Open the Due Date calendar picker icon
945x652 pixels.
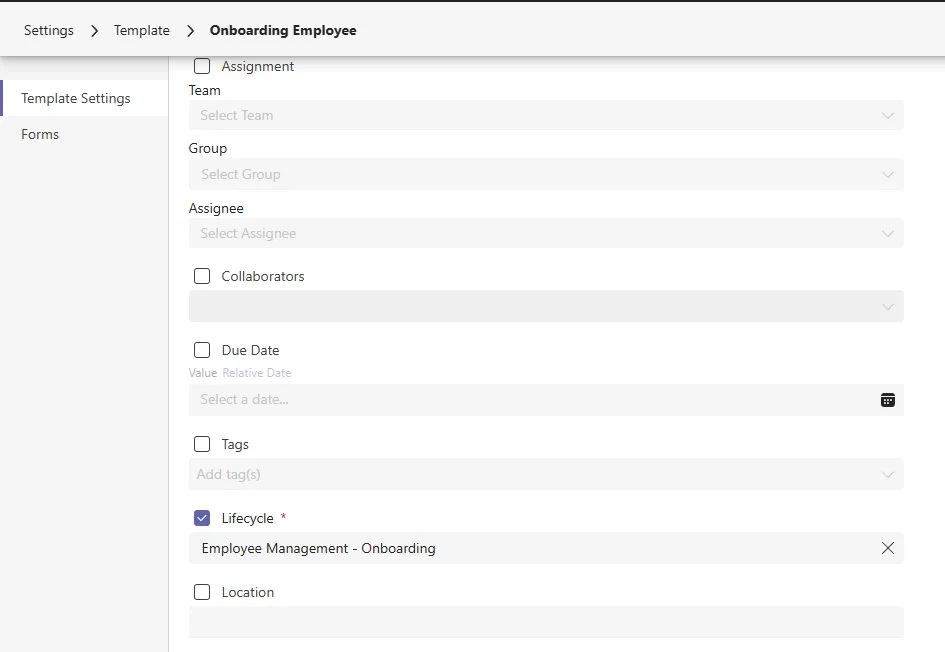887,400
